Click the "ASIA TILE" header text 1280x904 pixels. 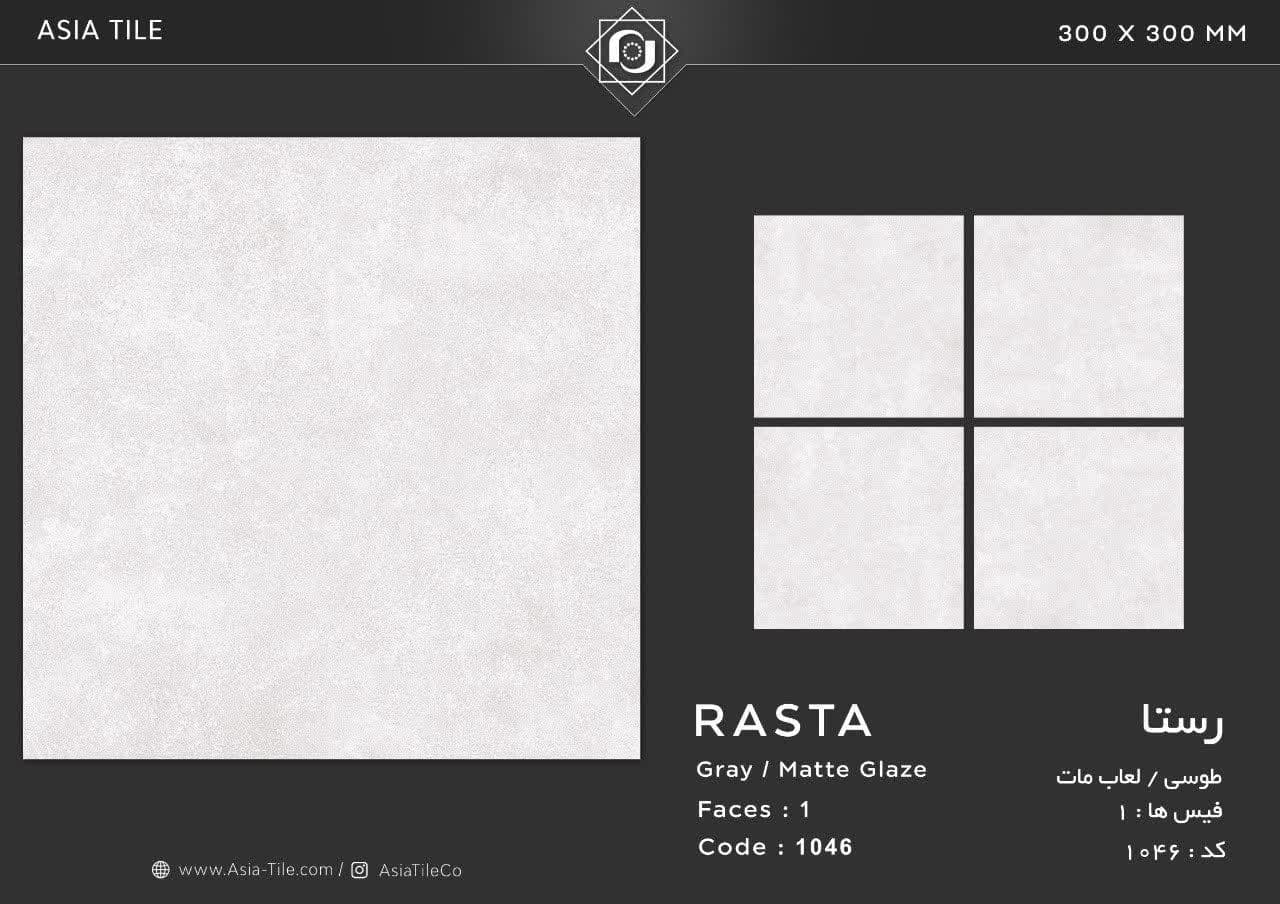pyautogui.click(x=100, y=31)
